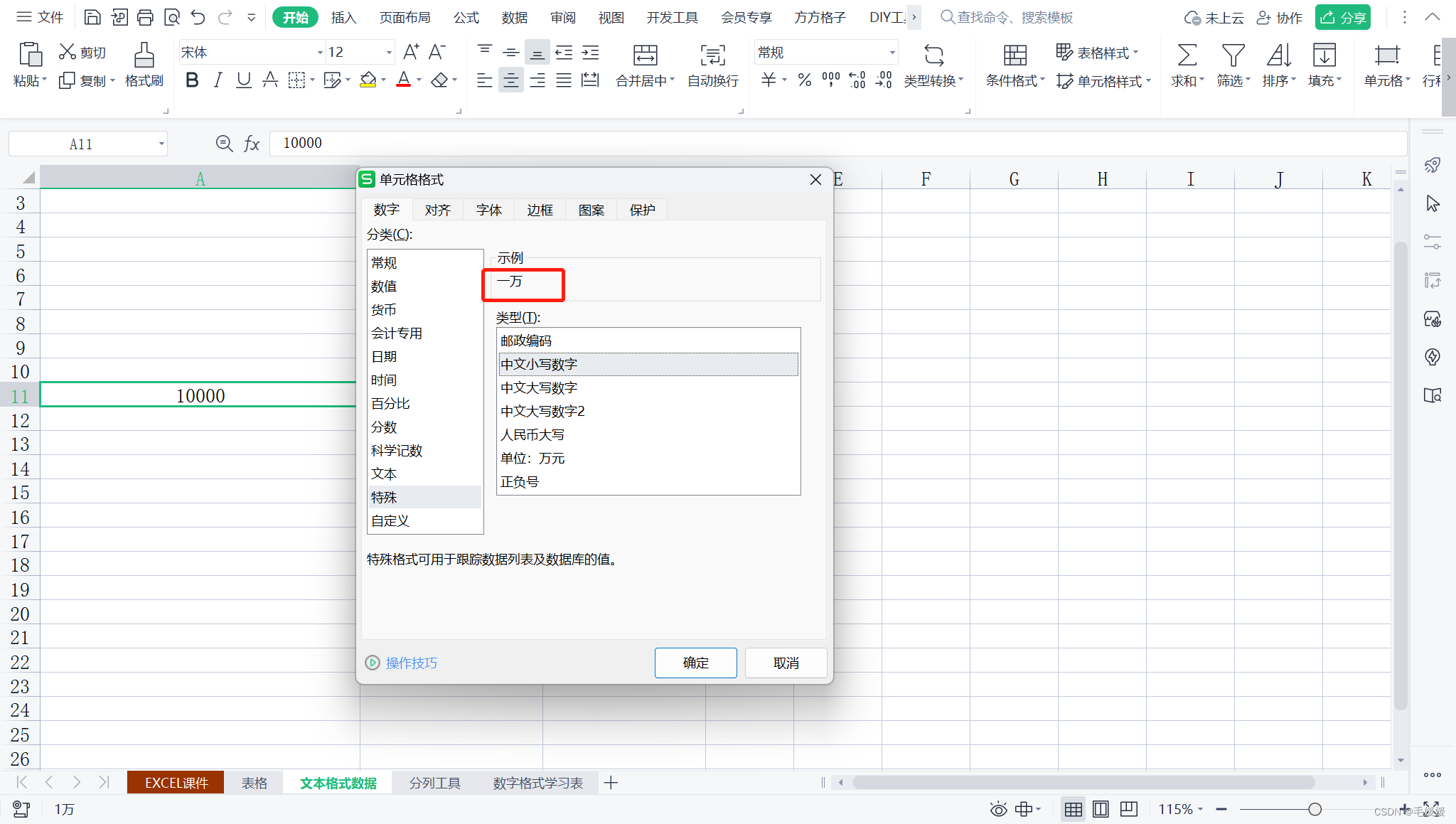1456x824 pixels.
Task: Click the zoom slider handle
Action: (x=1315, y=809)
